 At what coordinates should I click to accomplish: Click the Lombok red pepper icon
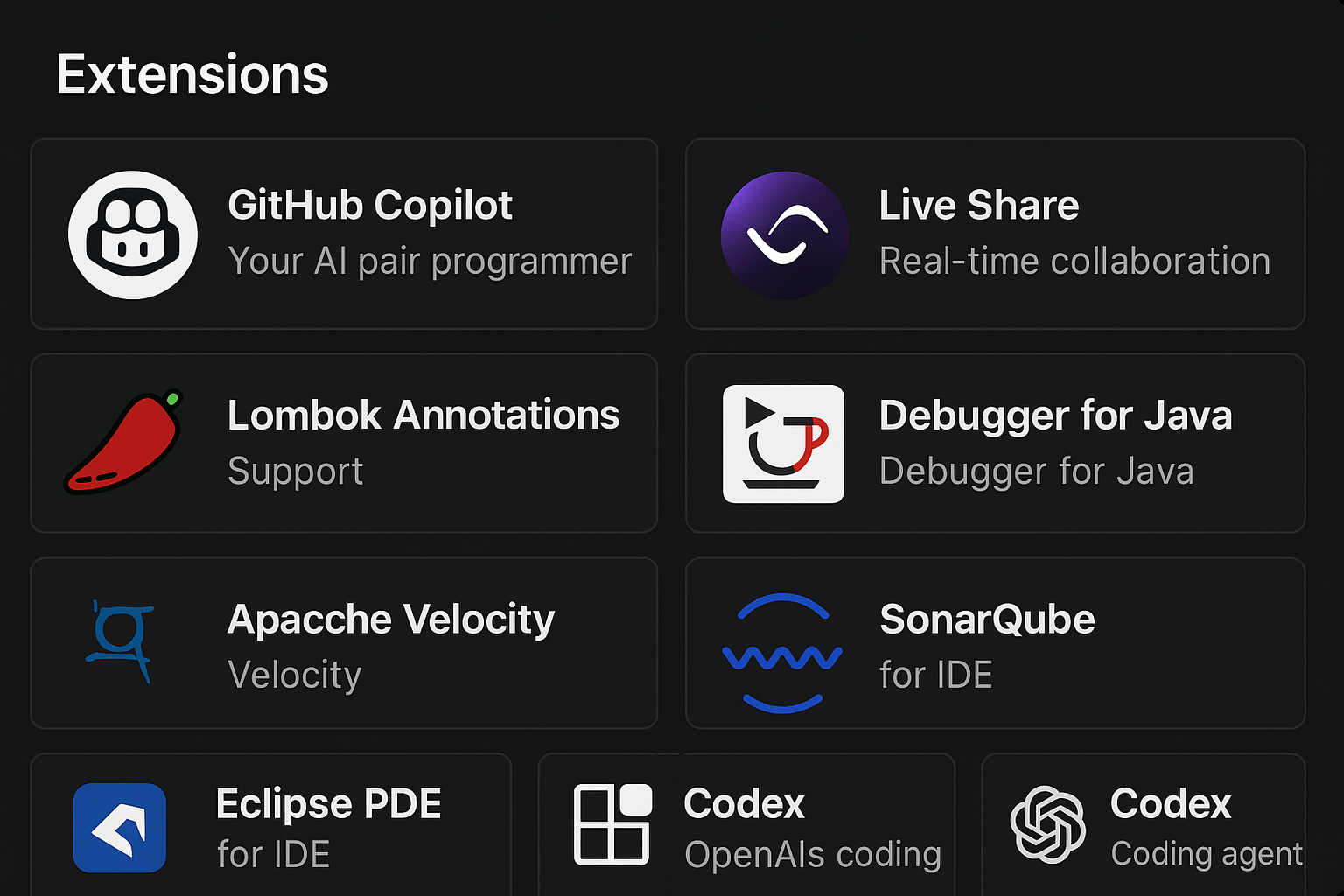tap(122, 444)
